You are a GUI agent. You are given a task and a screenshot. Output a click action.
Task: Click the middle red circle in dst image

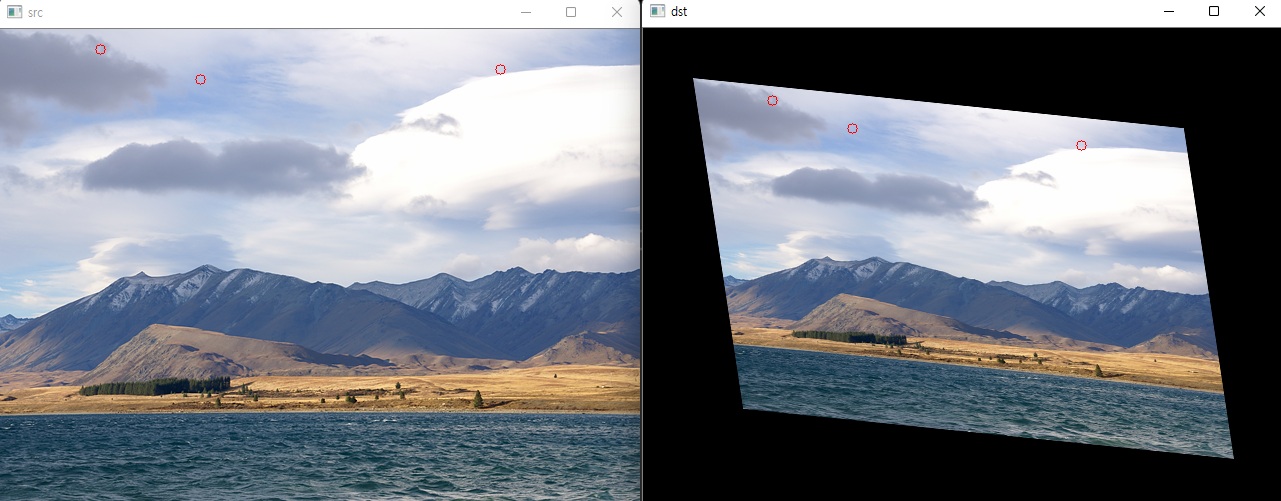tap(852, 128)
